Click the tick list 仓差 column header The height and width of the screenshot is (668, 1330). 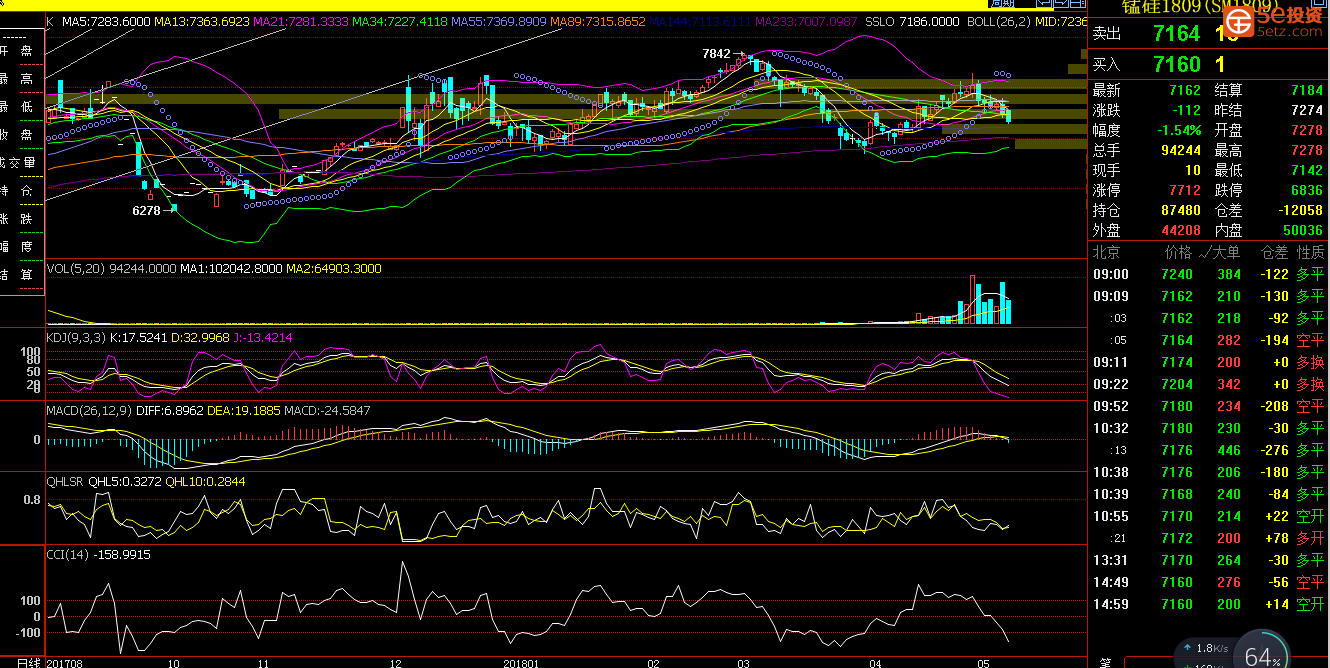point(1275,252)
